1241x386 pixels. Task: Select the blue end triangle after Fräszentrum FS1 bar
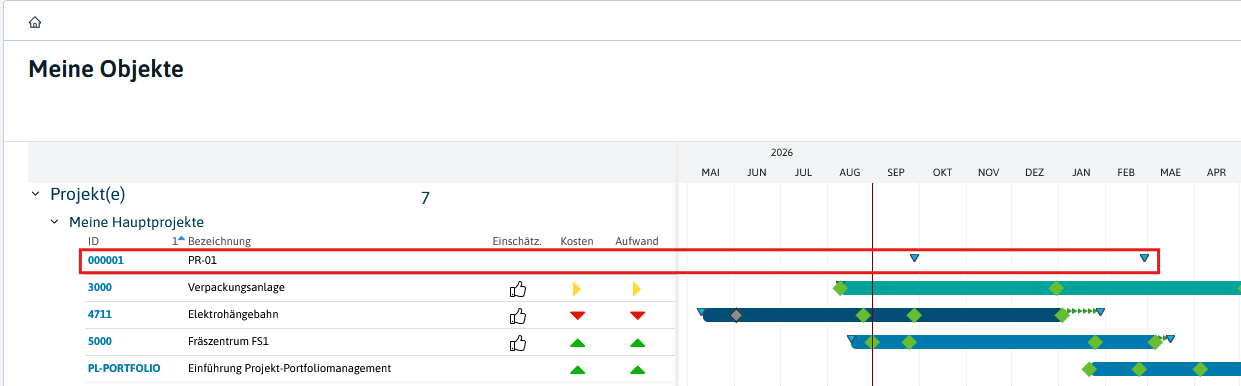pos(1170,339)
